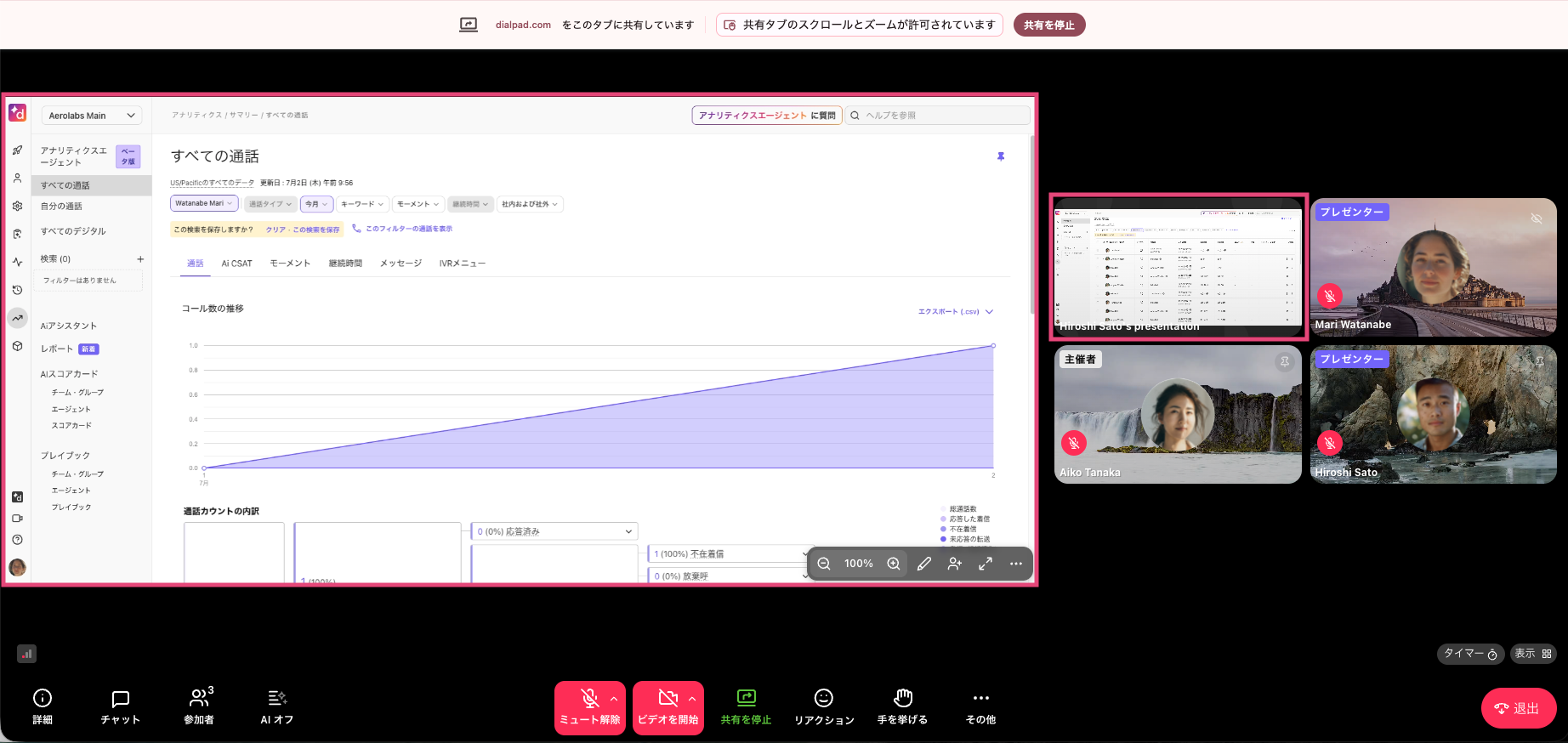The height and width of the screenshot is (743, 1568).
Task: Click the Dialpad logo icon
Action: [x=17, y=112]
